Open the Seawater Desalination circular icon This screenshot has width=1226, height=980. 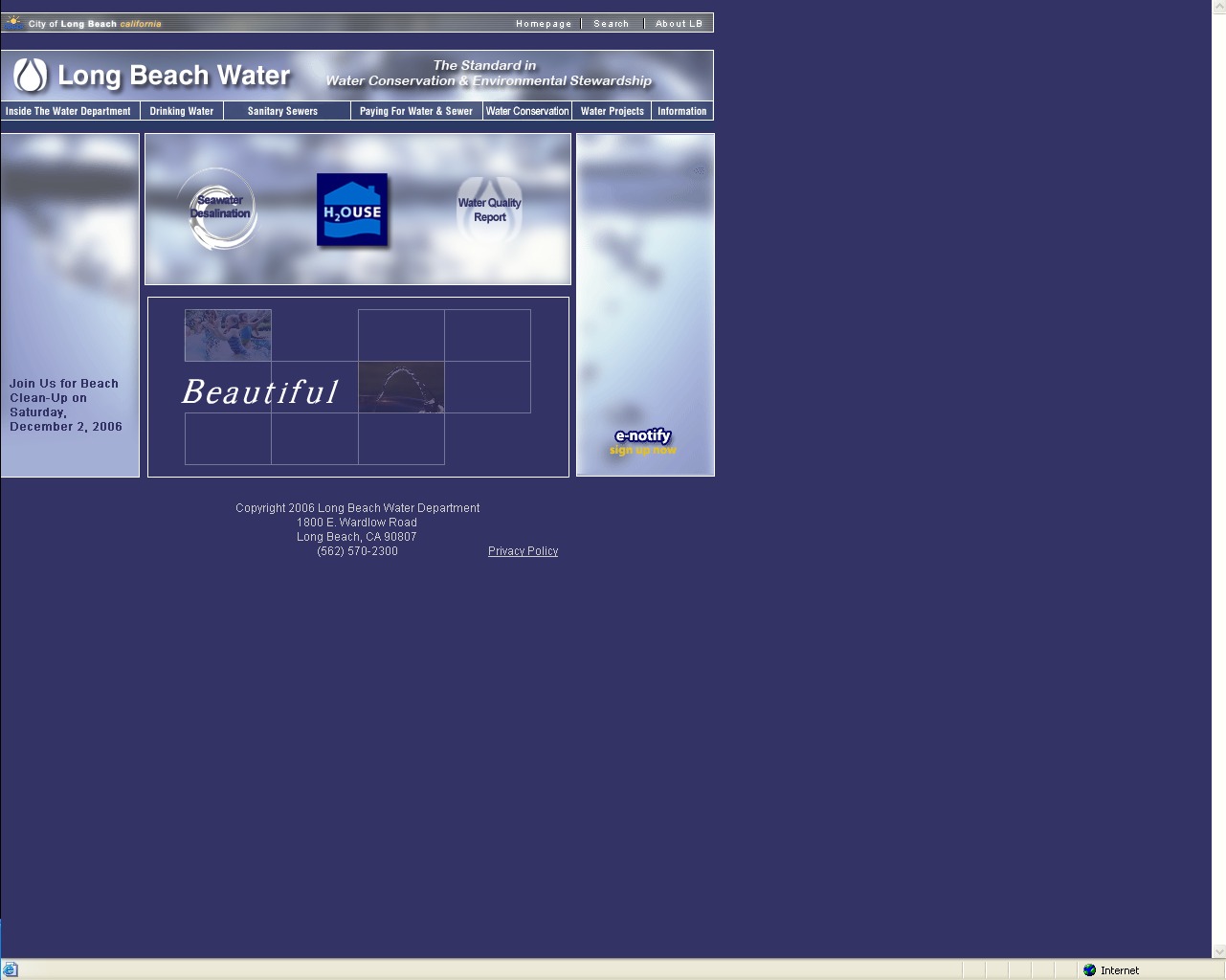[219, 209]
